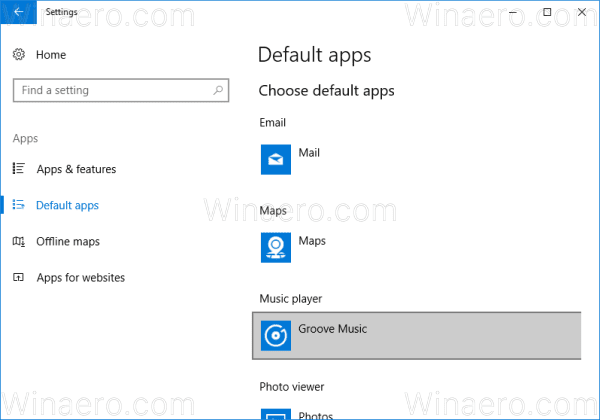Click the Choose default apps subheading
The width and height of the screenshot is (600, 420).
(x=326, y=91)
